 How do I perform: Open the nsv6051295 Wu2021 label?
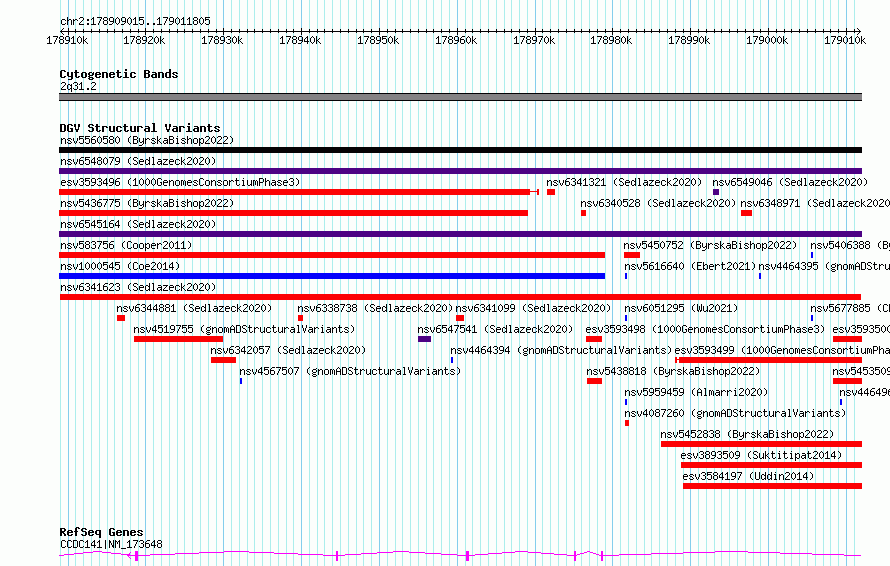tap(681, 308)
